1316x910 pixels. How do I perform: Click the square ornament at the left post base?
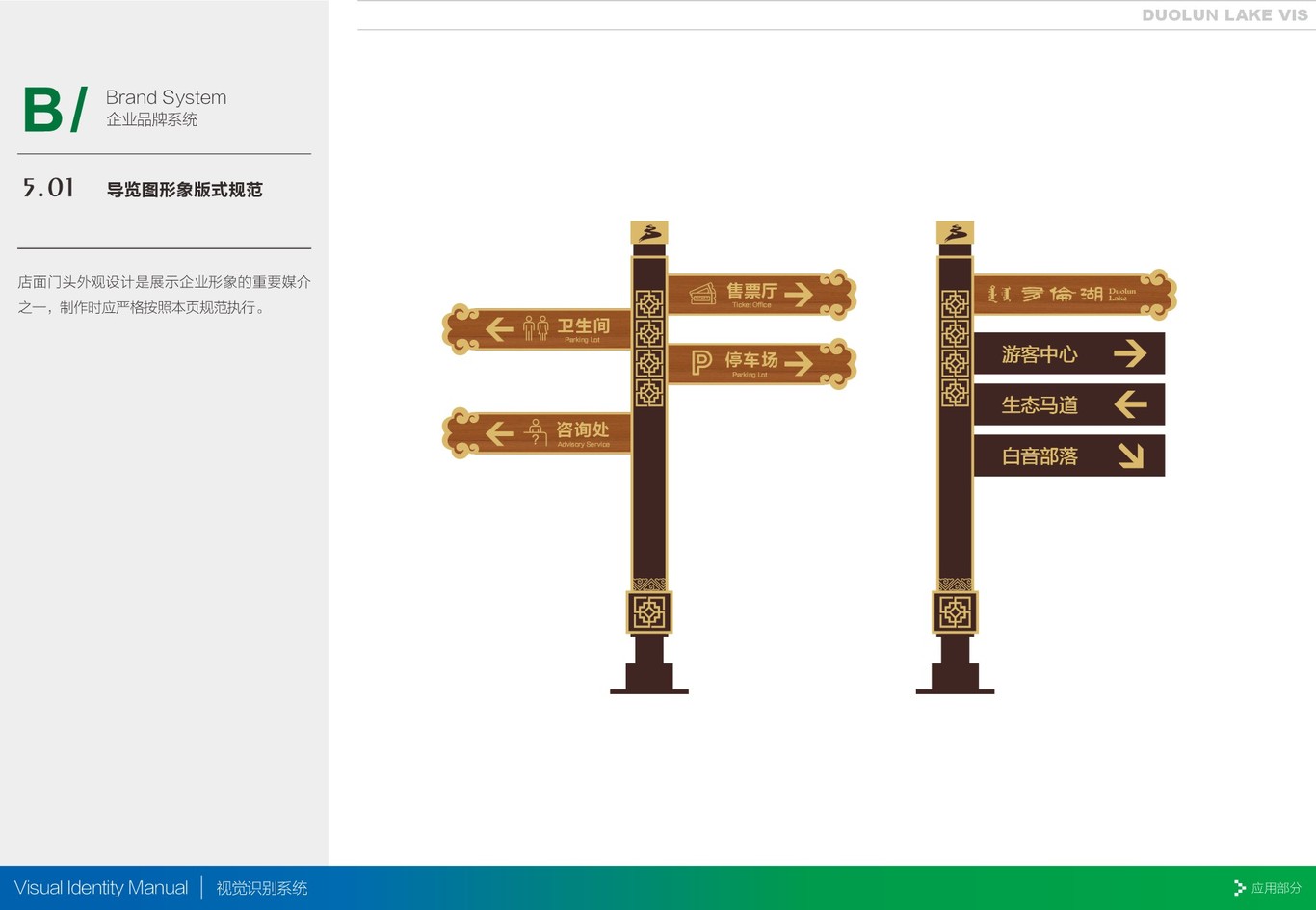(x=649, y=612)
